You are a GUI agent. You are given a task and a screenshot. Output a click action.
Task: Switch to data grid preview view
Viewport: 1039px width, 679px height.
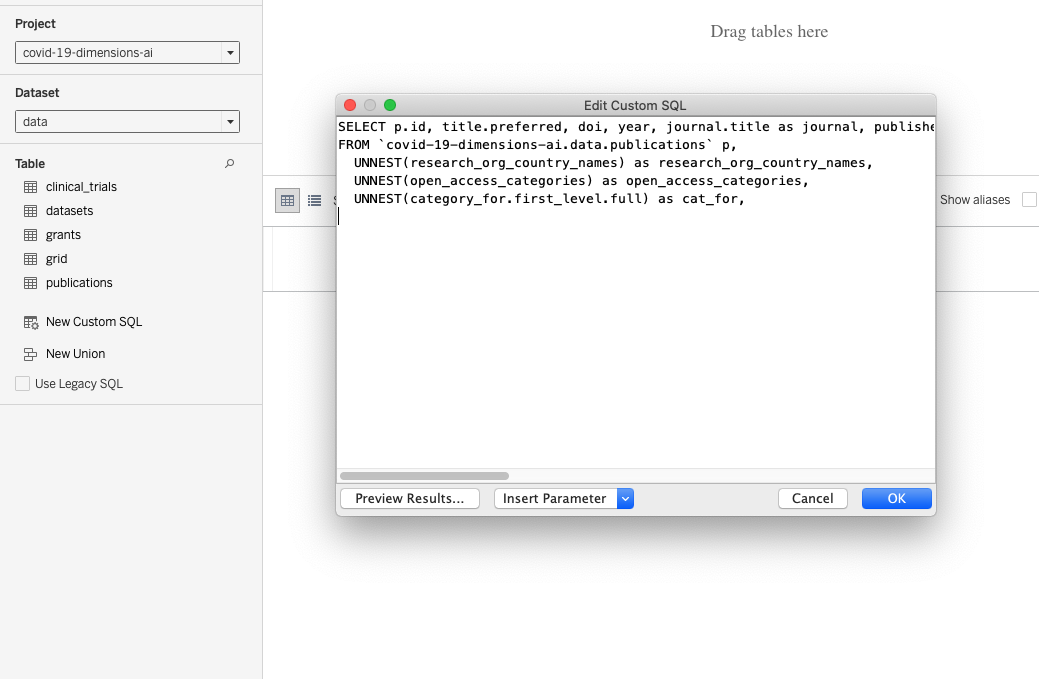(x=288, y=200)
